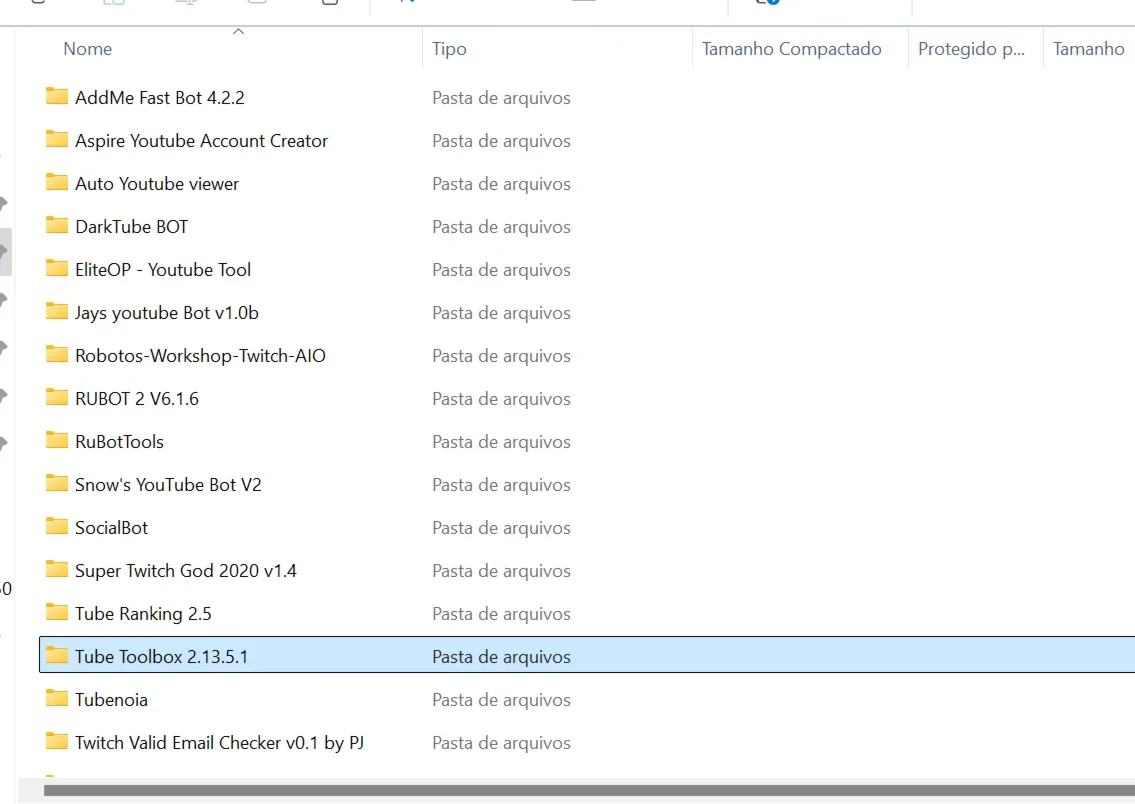Click folder icon next to Jays youtube Bot v1.0b

click(x=56, y=311)
